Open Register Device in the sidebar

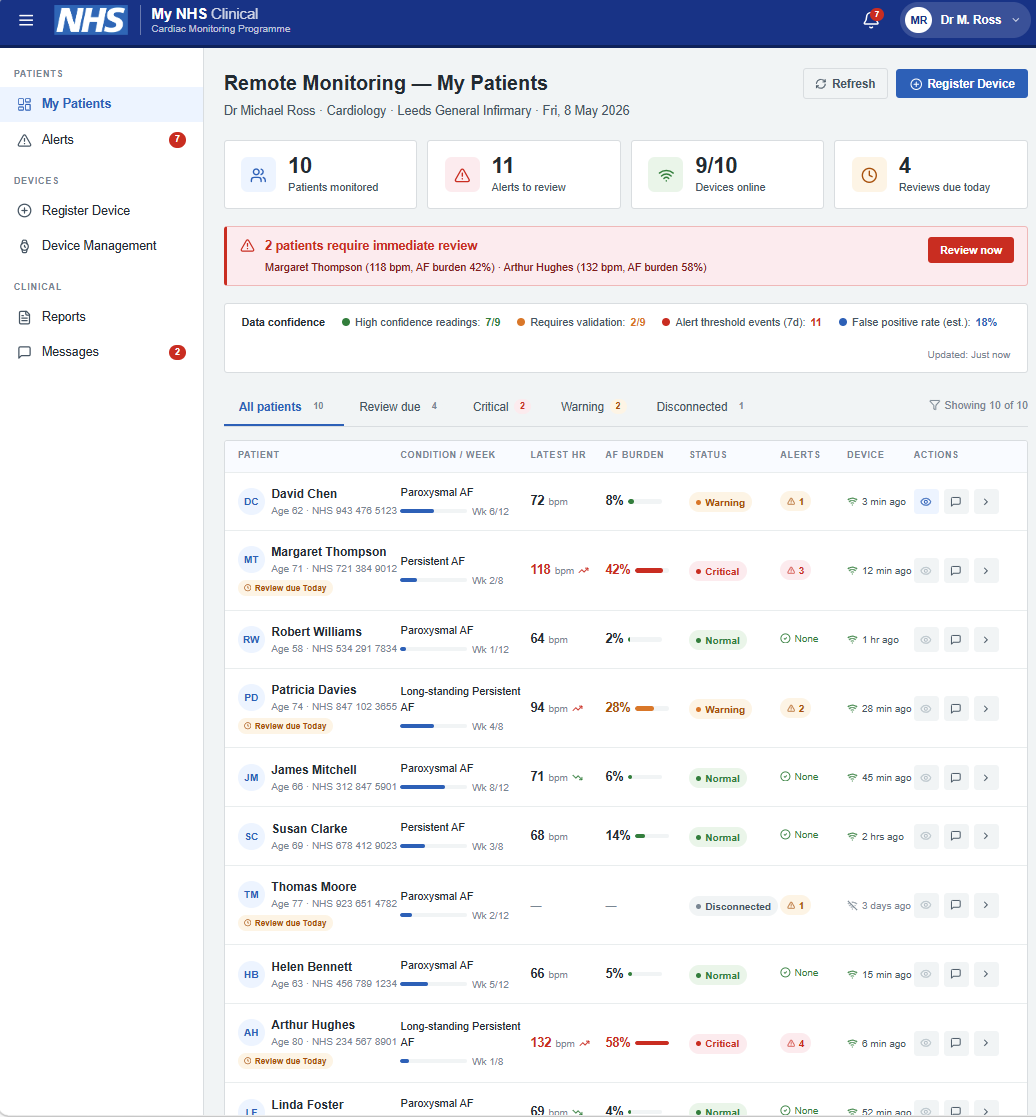tap(101, 211)
